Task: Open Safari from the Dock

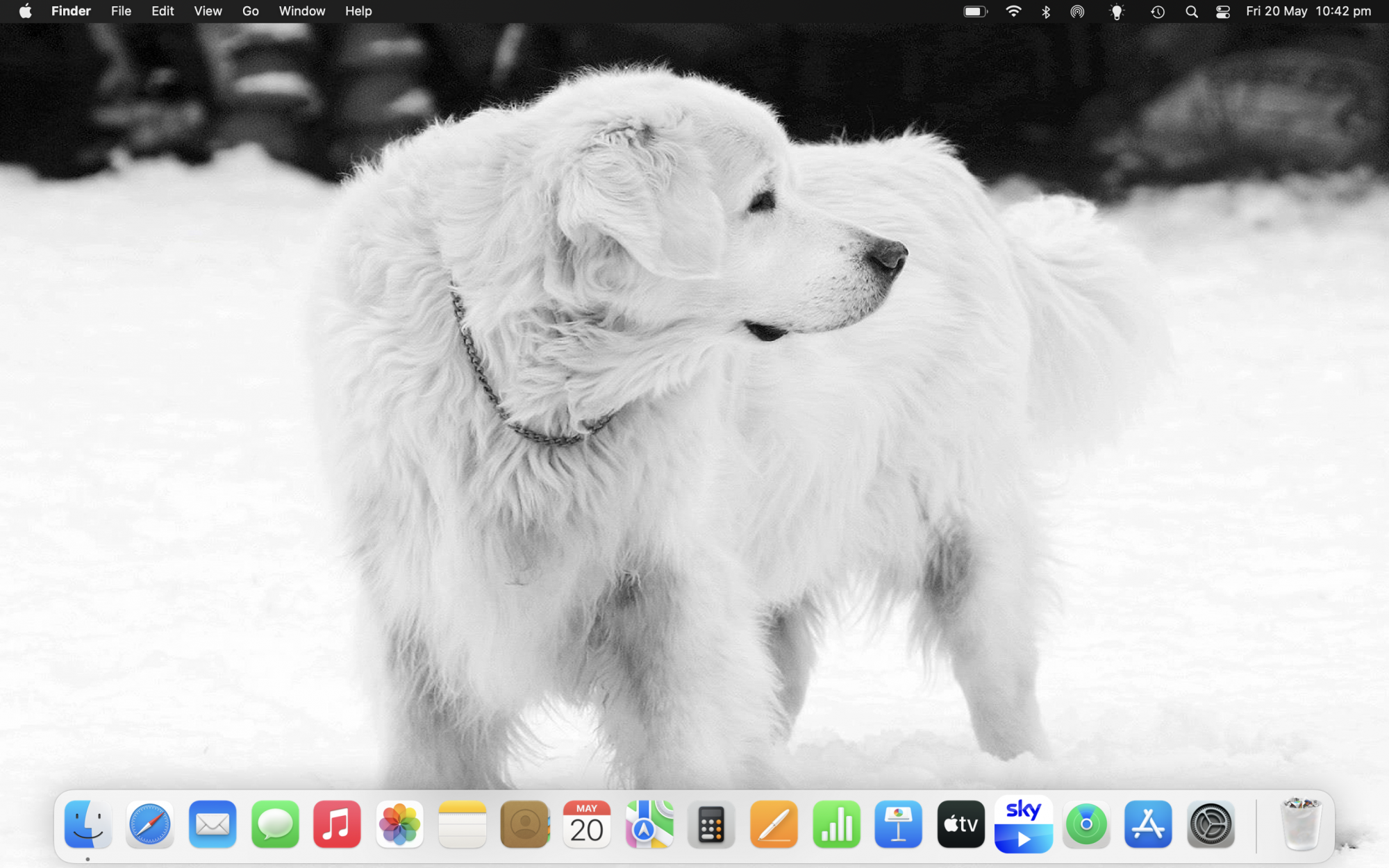Action: tap(149, 824)
